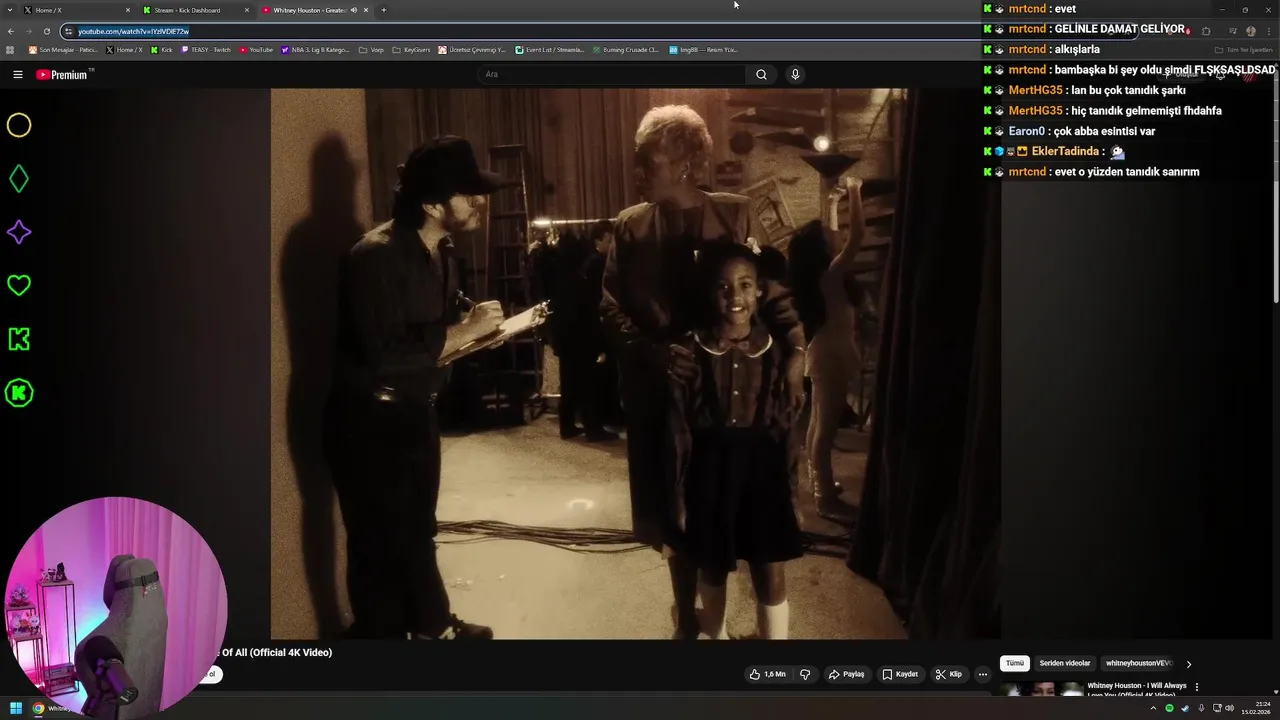Open Burning Crusade bookmark

tap(625, 49)
